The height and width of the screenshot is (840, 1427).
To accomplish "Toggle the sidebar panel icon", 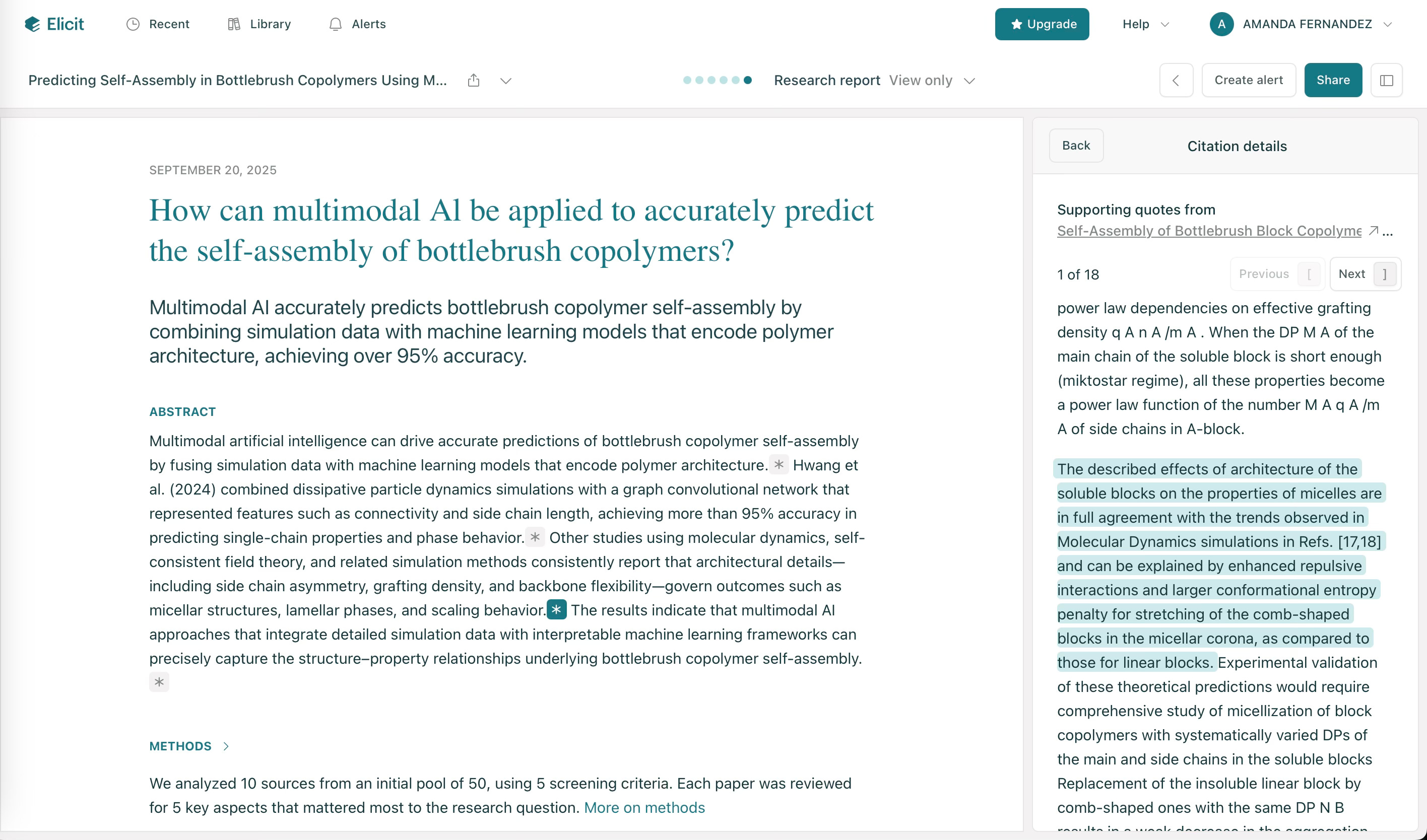I will tap(1386, 81).
